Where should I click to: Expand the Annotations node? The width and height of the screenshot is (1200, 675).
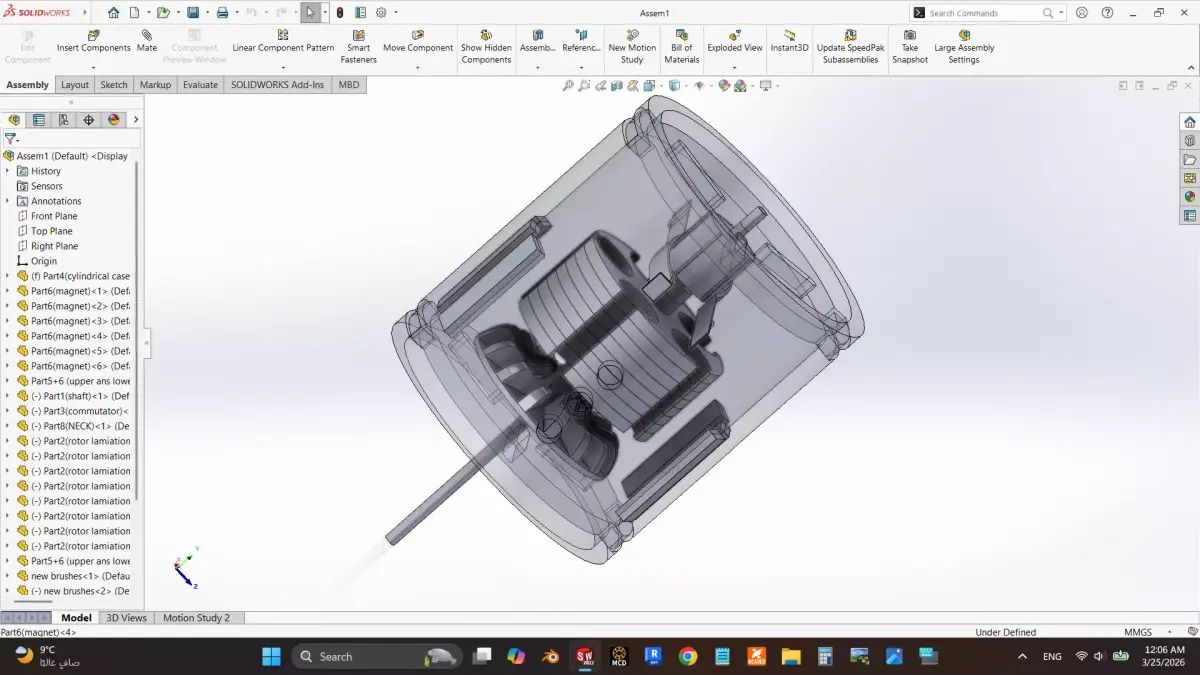coord(7,201)
